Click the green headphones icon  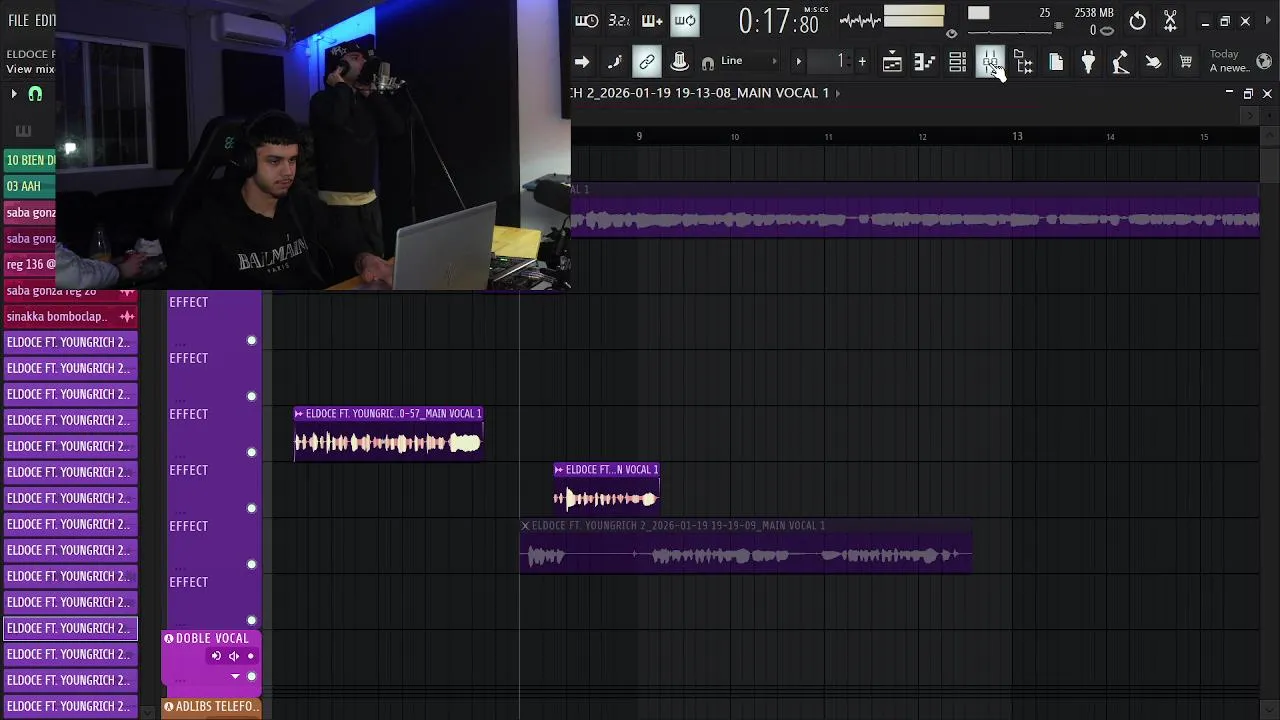point(36,94)
